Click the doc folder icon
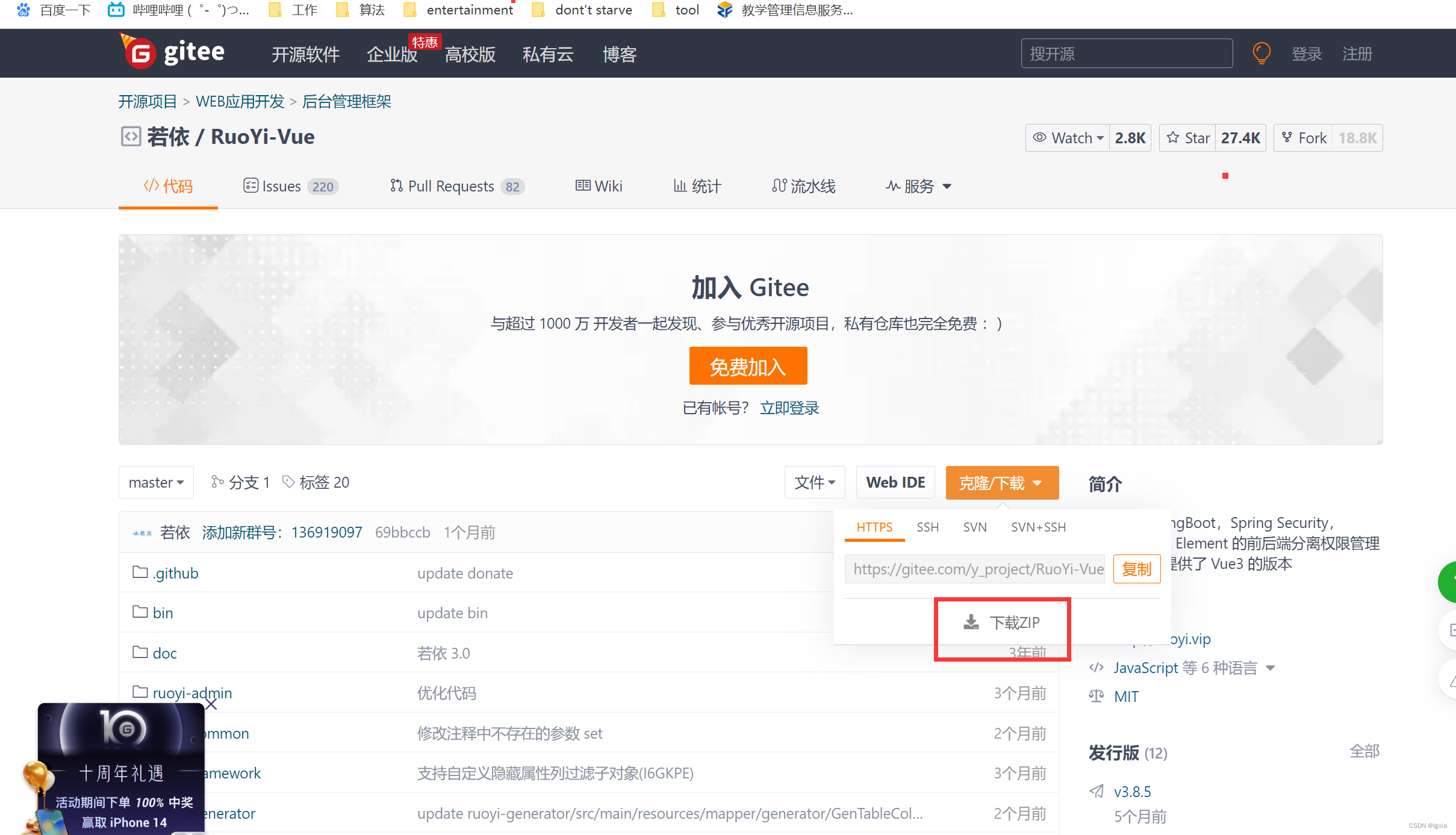 (140, 652)
